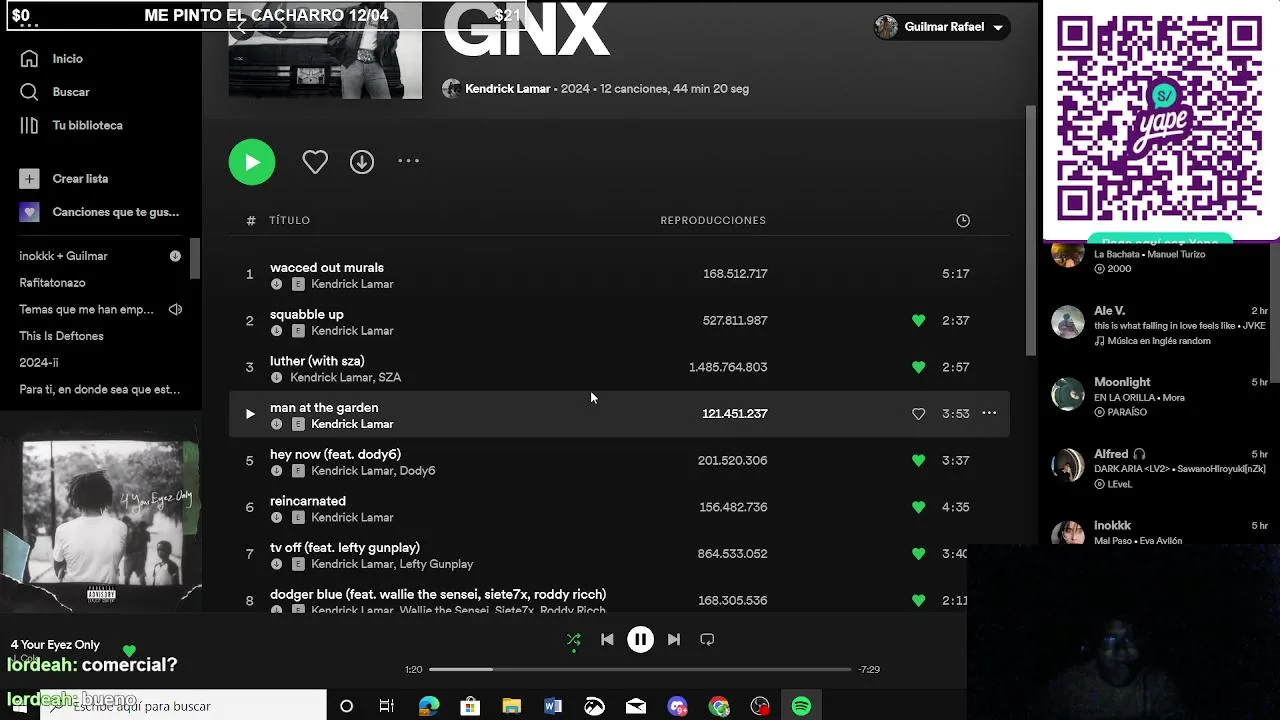This screenshot has height=720, width=1280.
Task: Save GNX album with heart icon
Action: pos(315,162)
